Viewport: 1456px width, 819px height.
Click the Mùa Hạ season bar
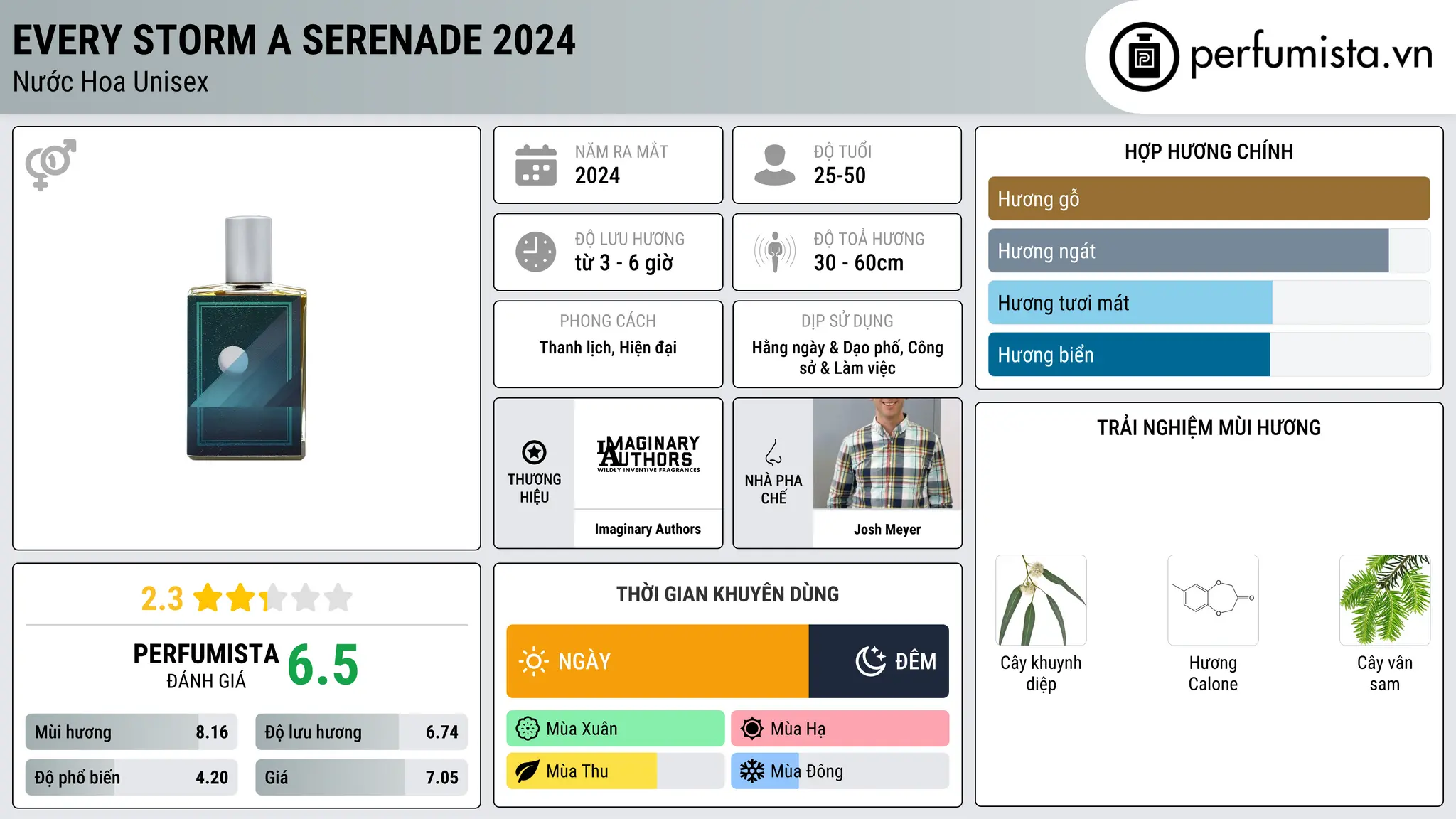click(x=840, y=729)
